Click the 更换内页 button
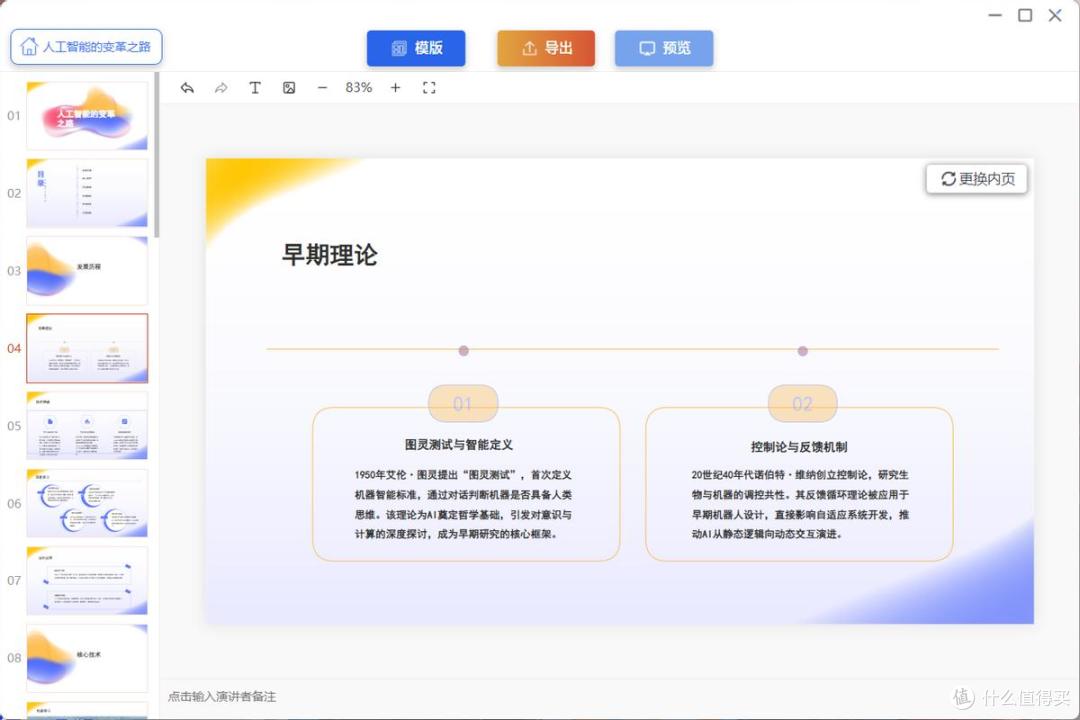Image resolution: width=1080 pixels, height=720 pixels. 977,179
